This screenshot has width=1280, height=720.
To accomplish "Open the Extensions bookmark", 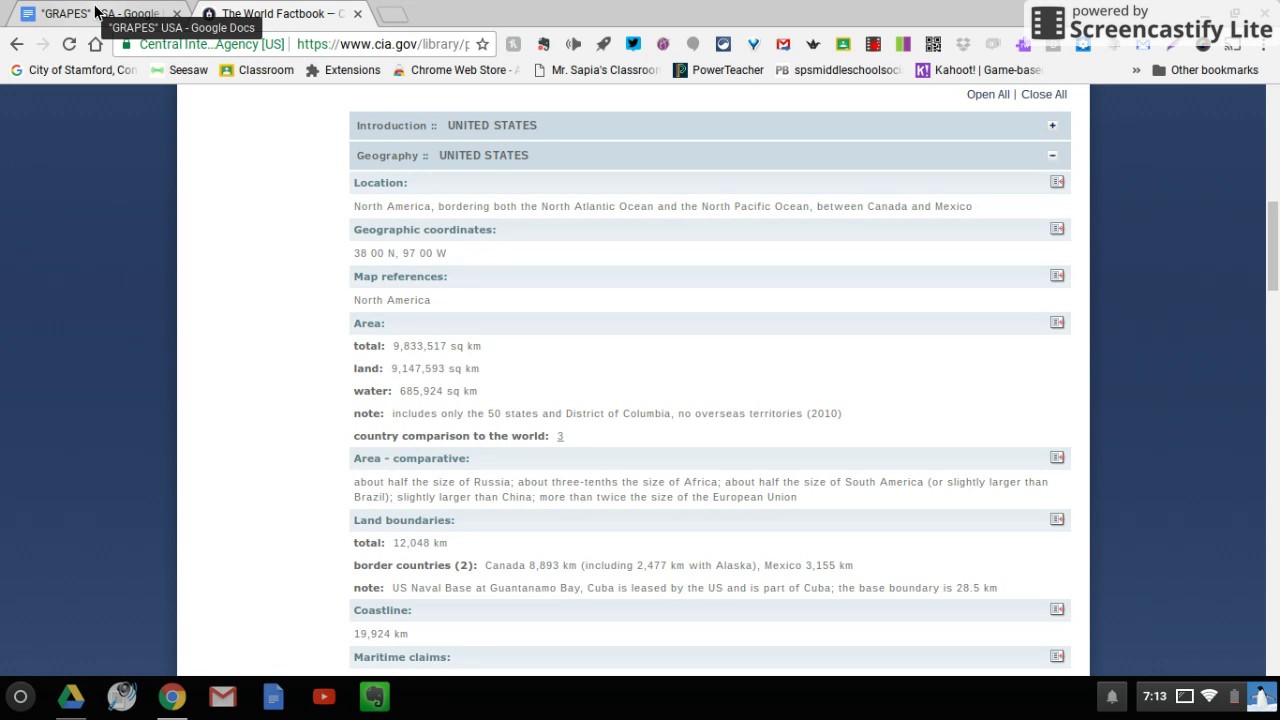I will pos(343,70).
